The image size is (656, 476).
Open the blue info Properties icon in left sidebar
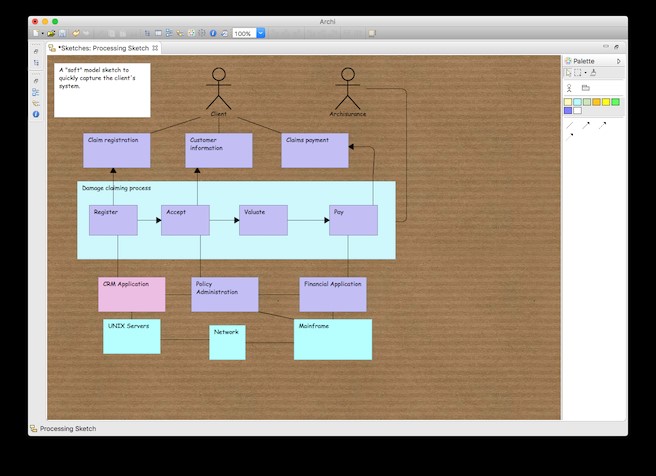point(36,114)
